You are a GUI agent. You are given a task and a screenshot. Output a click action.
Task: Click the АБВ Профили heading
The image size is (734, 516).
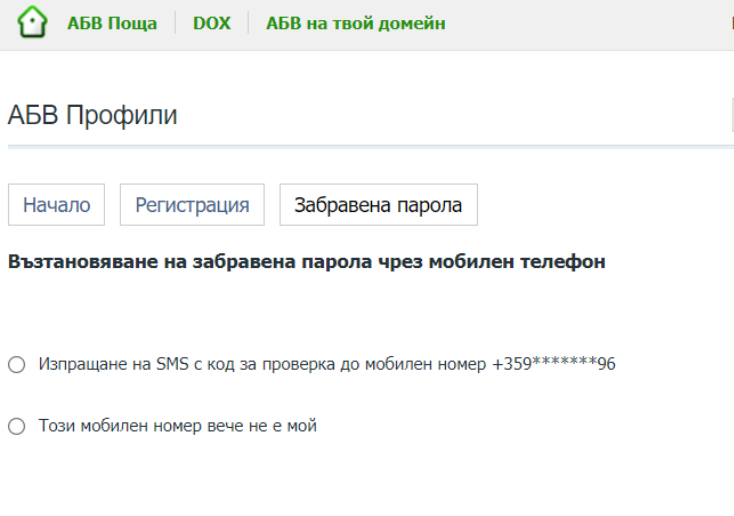pyautogui.click(x=93, y=115)
